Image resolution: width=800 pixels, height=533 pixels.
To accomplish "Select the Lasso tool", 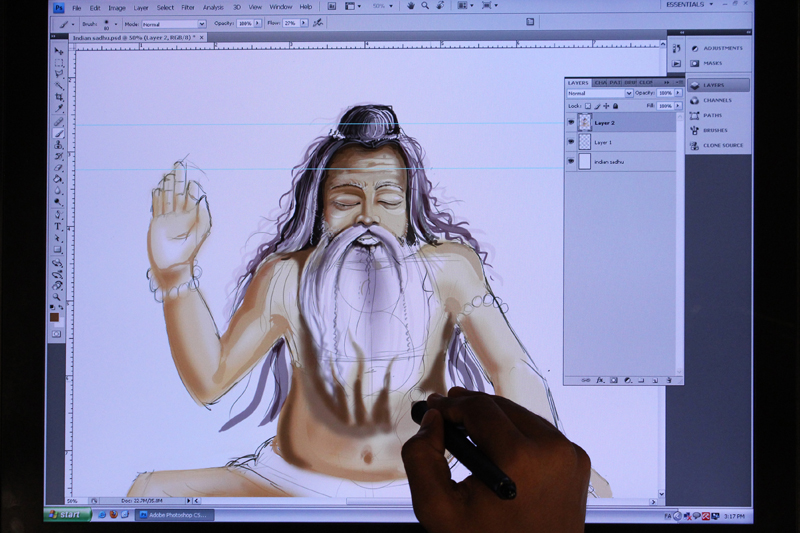I will click(58, 74).
